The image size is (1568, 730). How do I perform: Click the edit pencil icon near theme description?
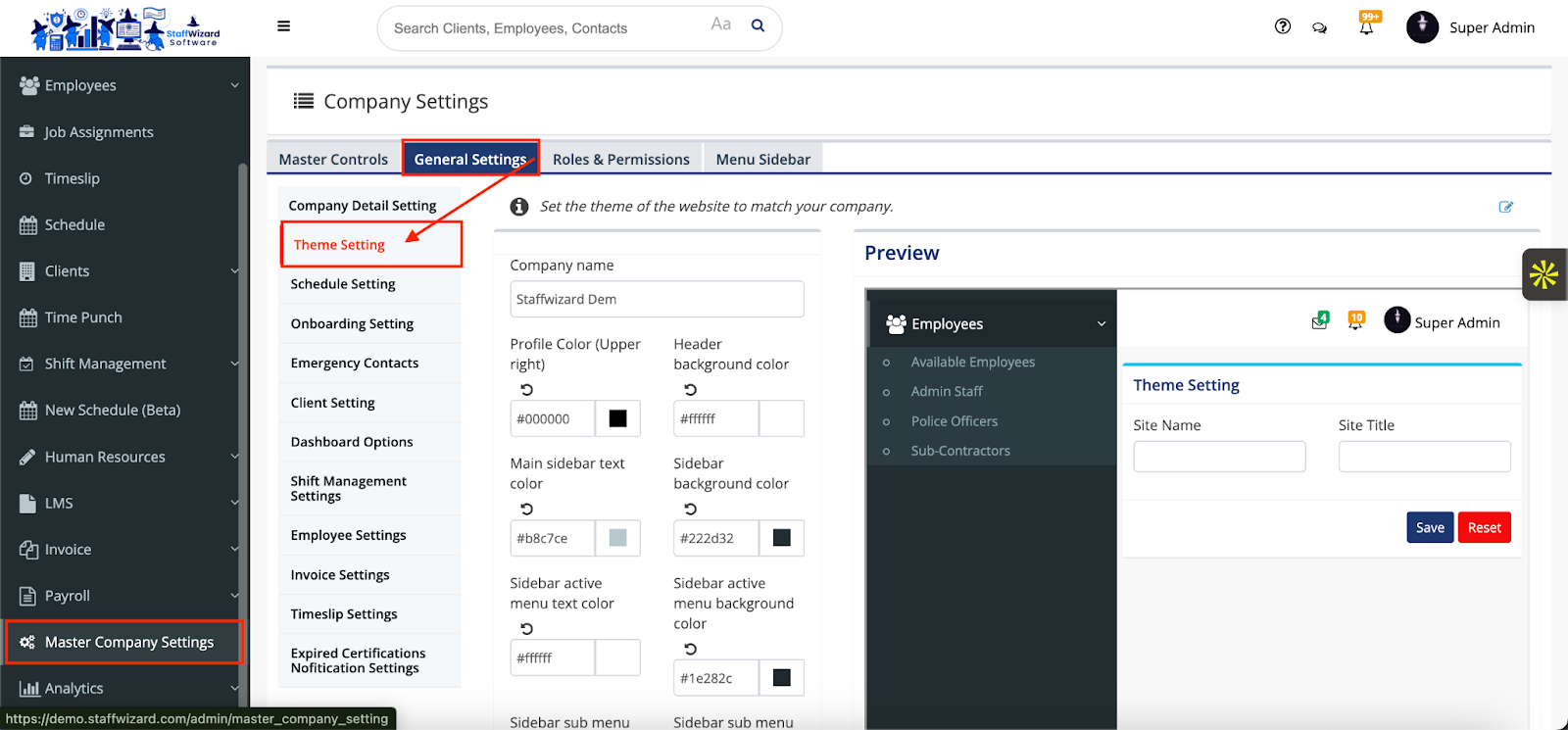point(1505,207)
